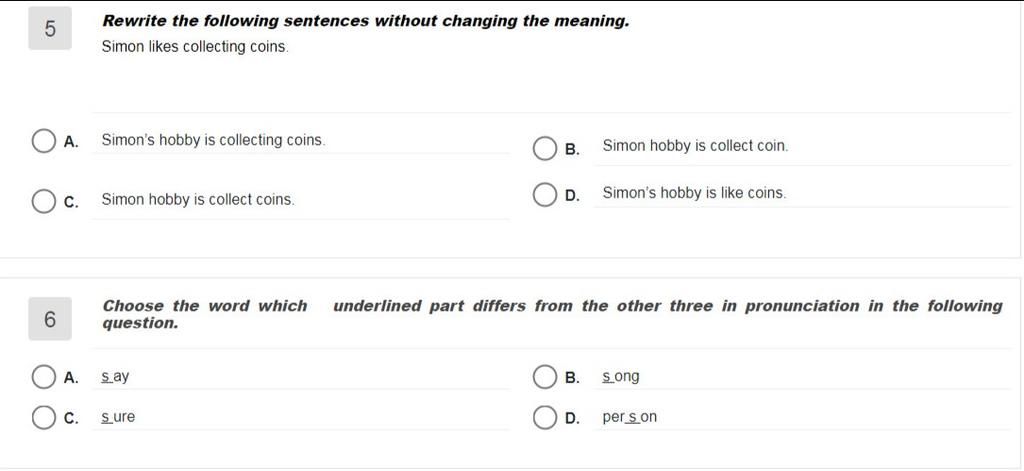The image size is (1024, 471).
Task: Click the answer word "person"
Action: (630, 417)
